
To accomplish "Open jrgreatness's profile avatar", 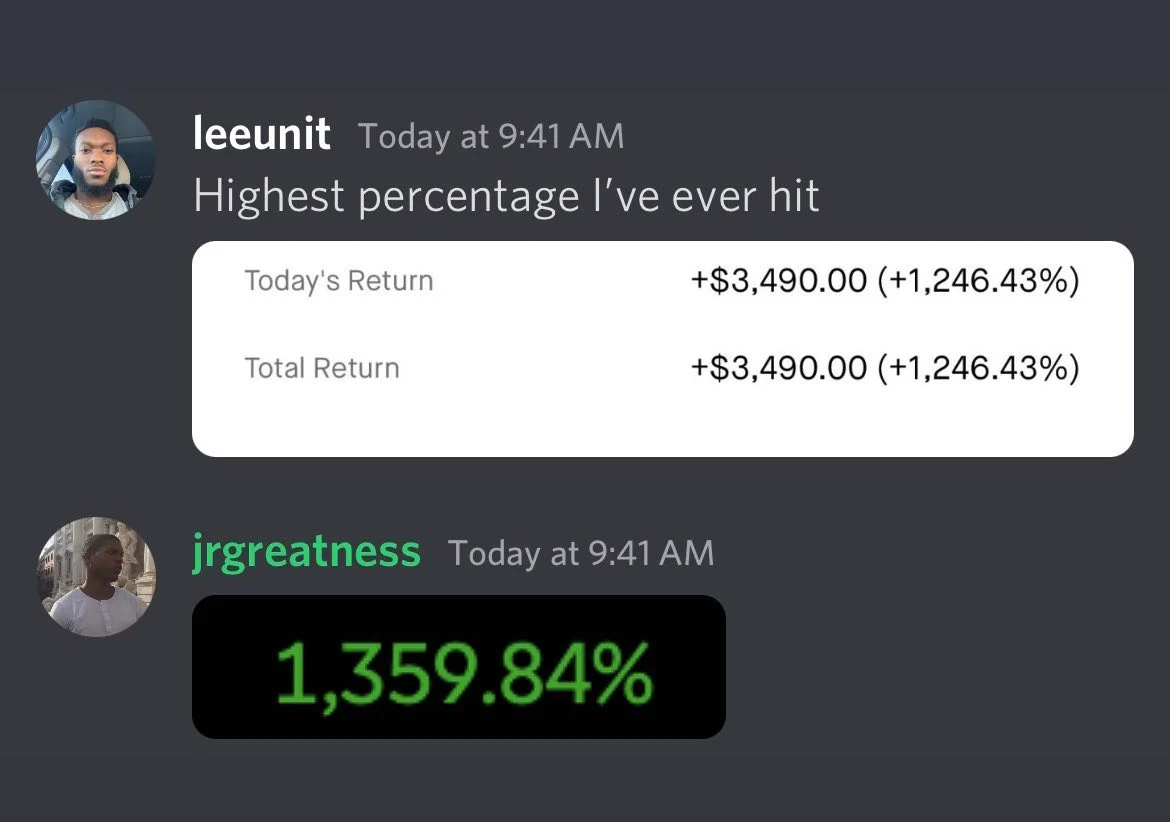I will (x=96, y=577).
